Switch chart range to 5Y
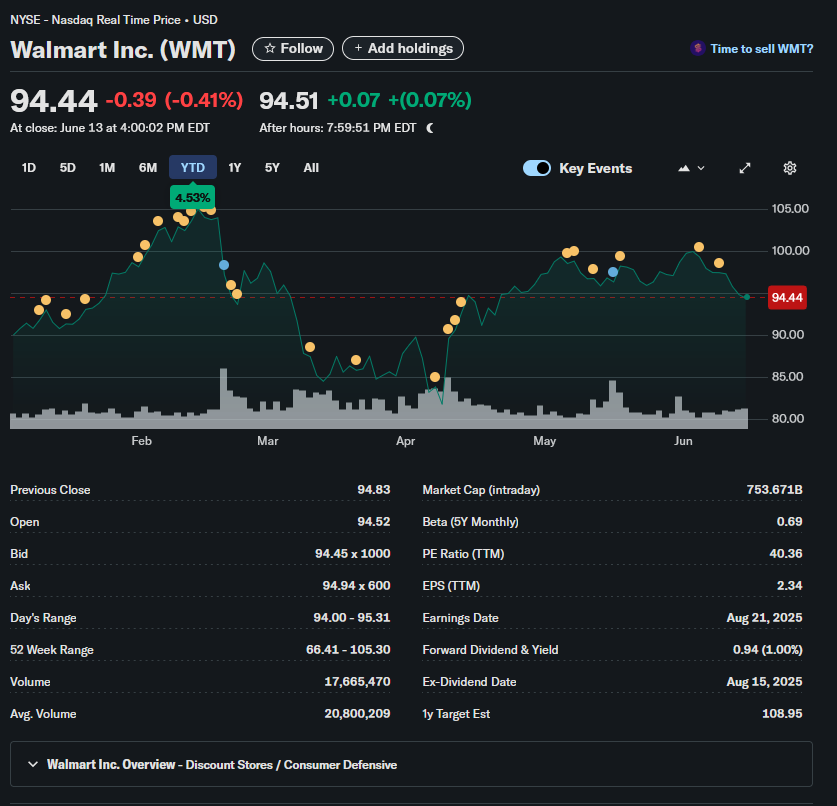 pos(272,168)
